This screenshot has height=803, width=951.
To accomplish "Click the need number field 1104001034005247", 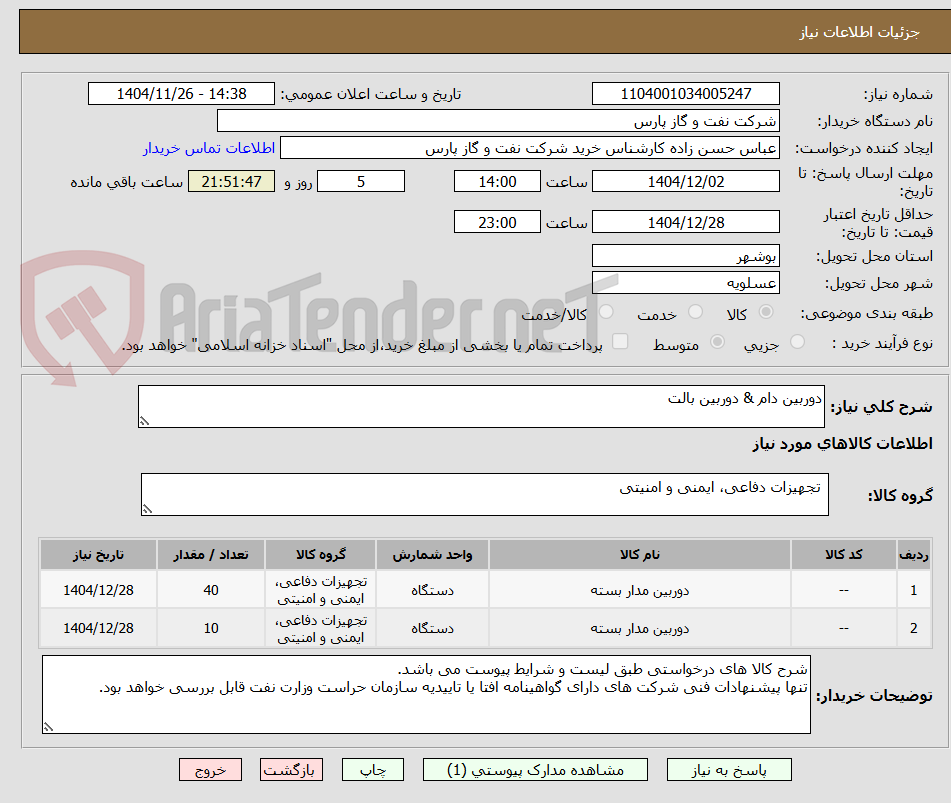I will coord(685,94).
